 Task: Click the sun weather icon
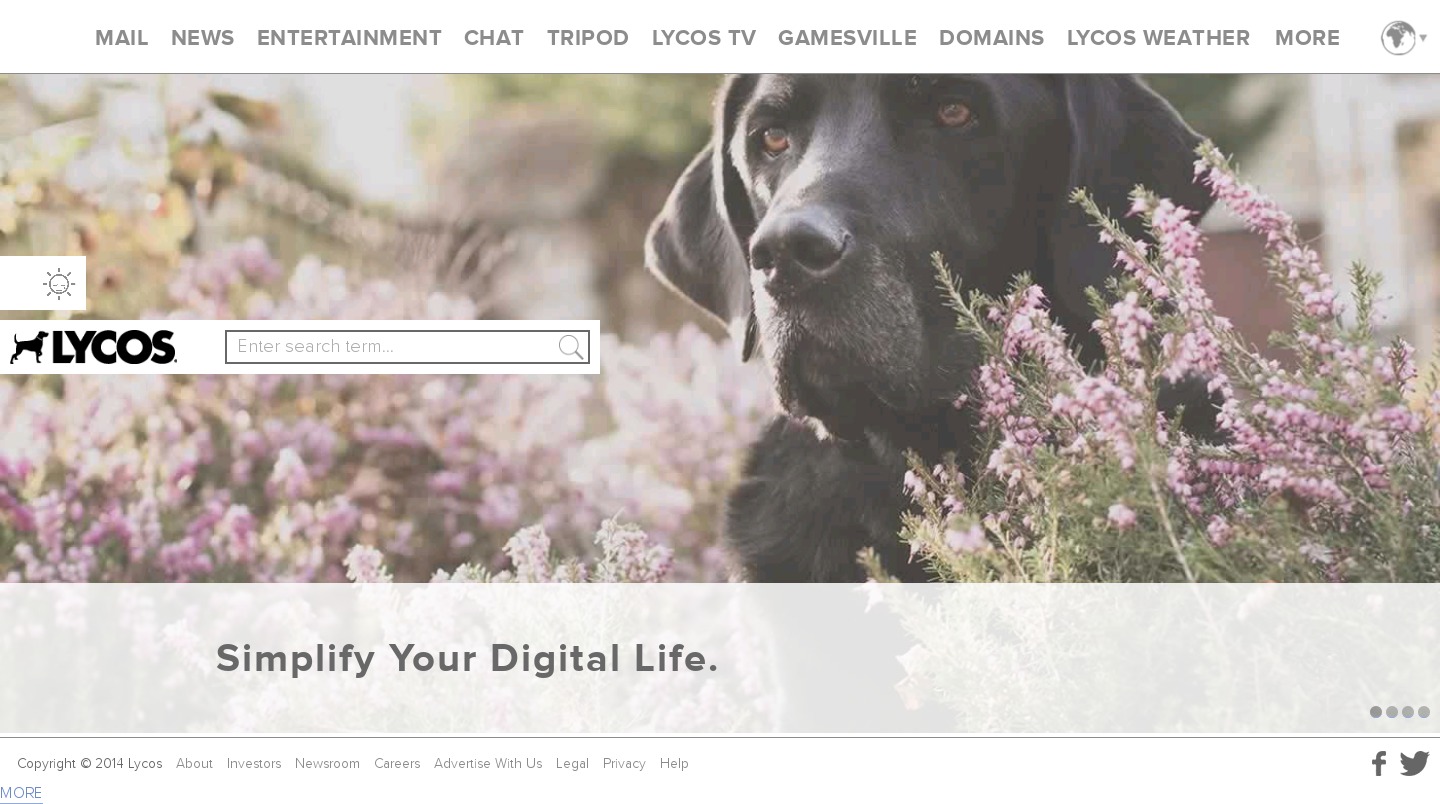59,284
